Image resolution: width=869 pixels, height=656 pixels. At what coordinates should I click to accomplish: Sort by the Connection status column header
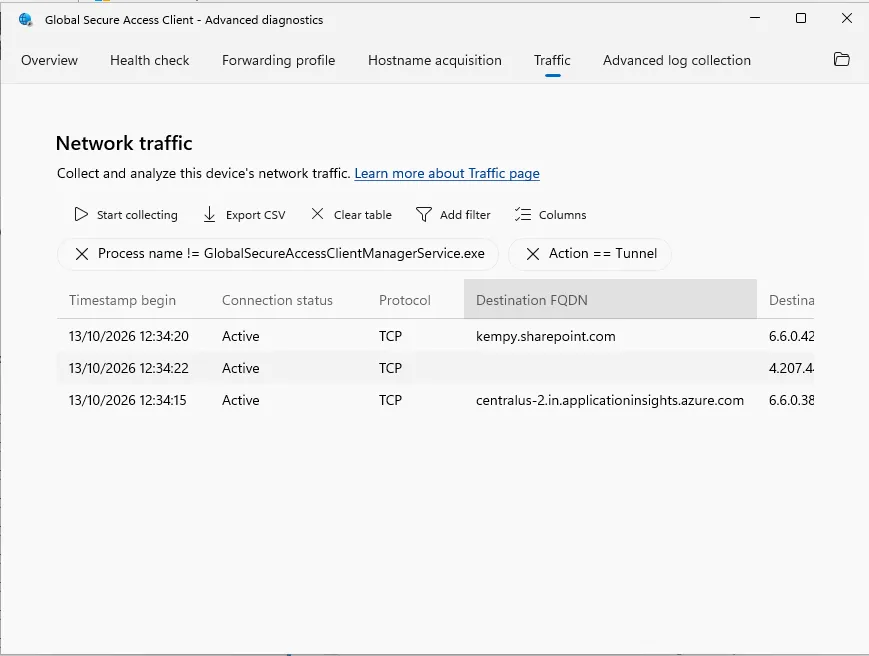[x=277, y=300]
